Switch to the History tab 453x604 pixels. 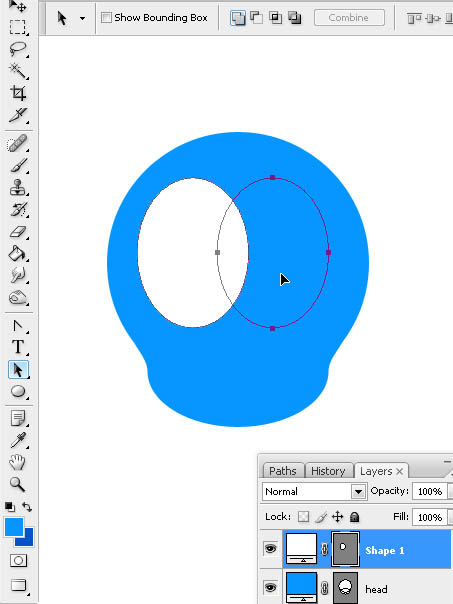coord(328,471)
